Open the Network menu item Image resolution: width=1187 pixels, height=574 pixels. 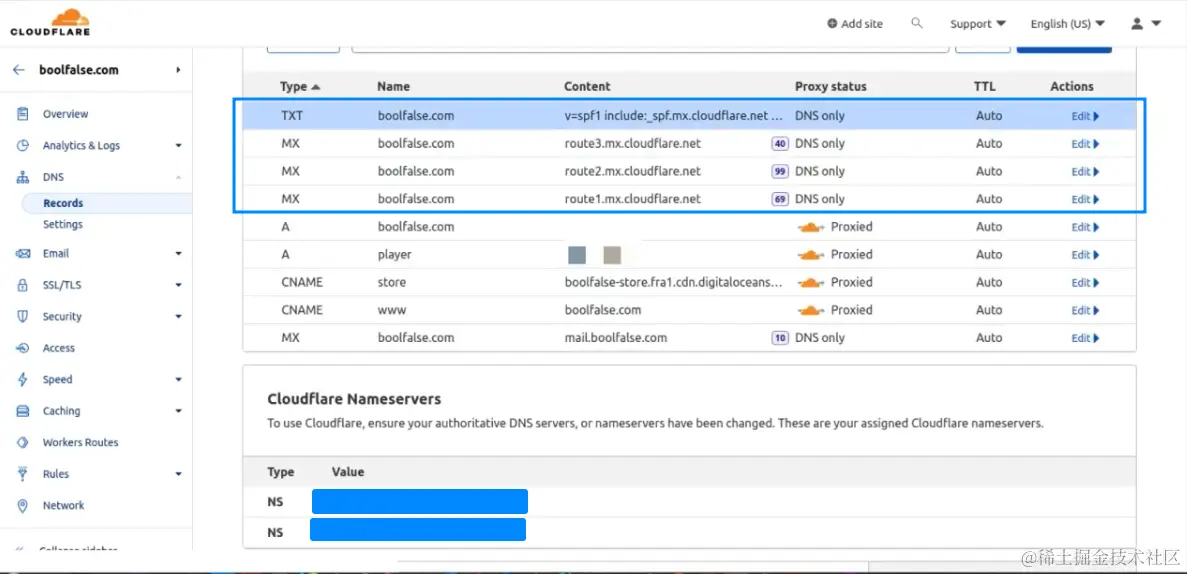(64, 506)
